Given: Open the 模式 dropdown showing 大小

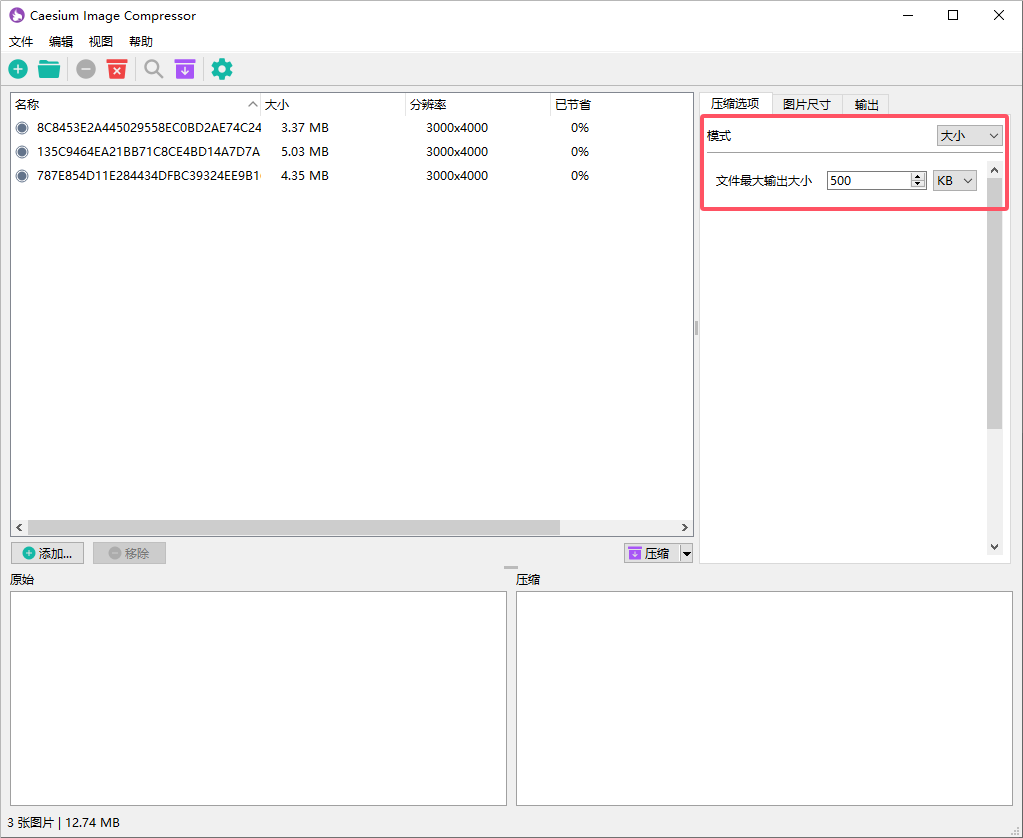Looking at the screenshot, I should (x=969, y=136).
